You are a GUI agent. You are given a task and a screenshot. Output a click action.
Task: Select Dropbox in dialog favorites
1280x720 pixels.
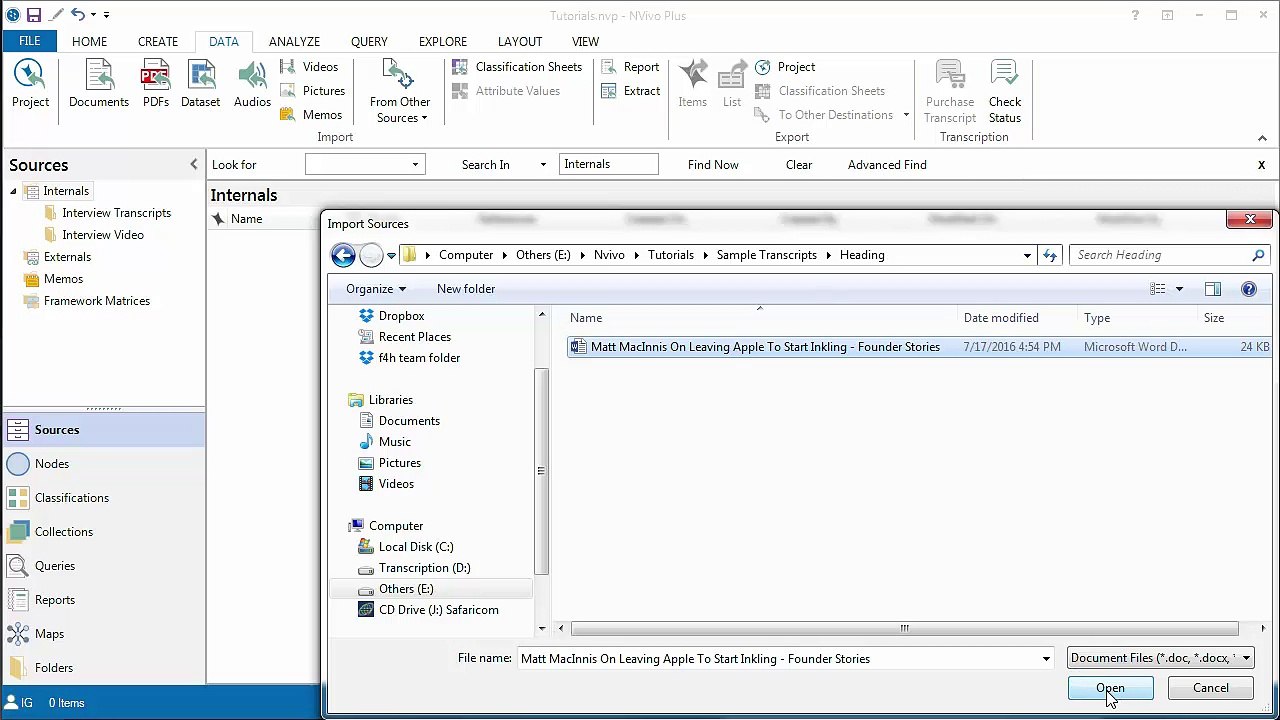pos(401,315)
